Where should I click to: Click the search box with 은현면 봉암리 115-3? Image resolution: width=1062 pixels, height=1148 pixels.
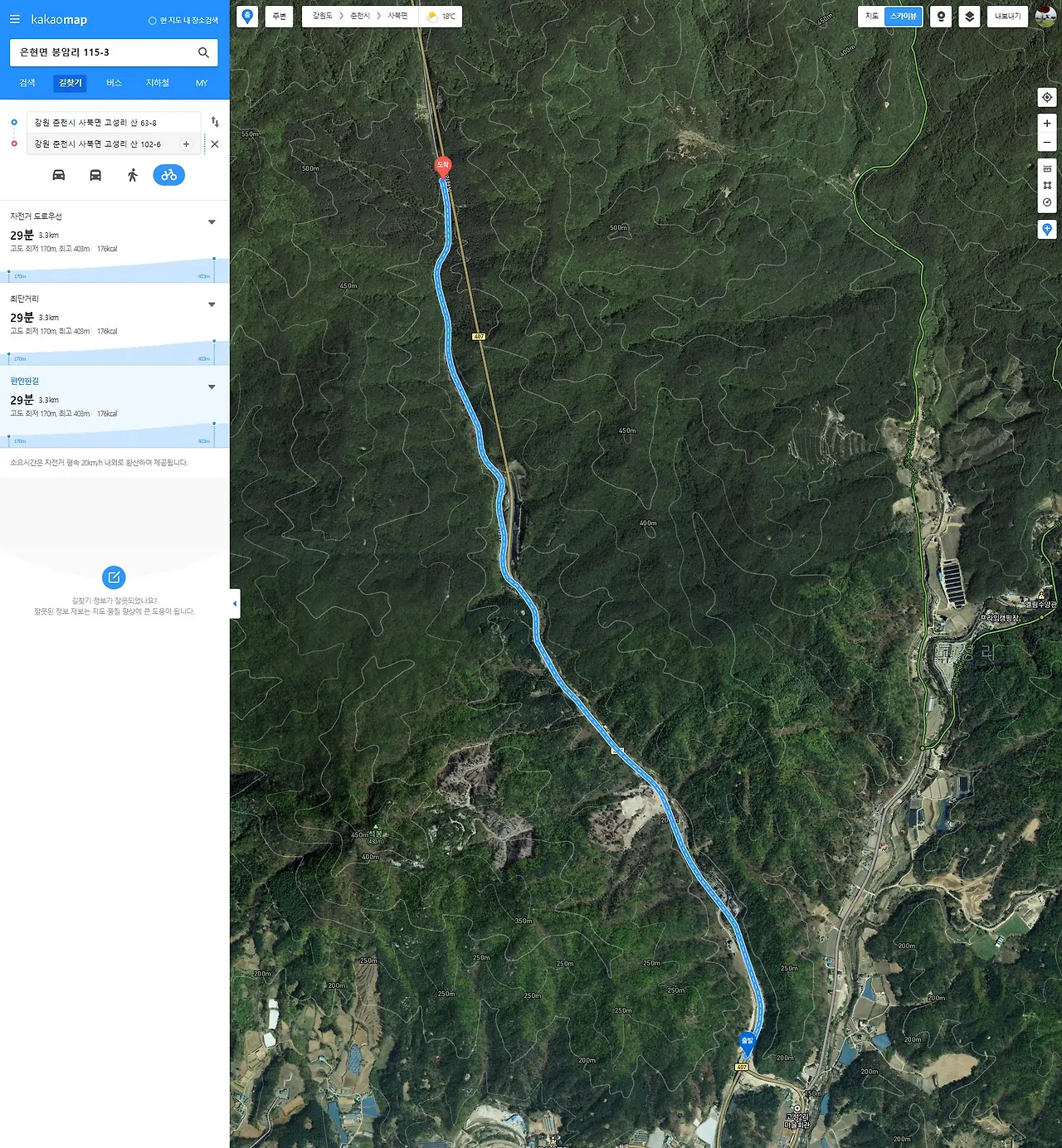pyautogui.click(x=104, y=52)
